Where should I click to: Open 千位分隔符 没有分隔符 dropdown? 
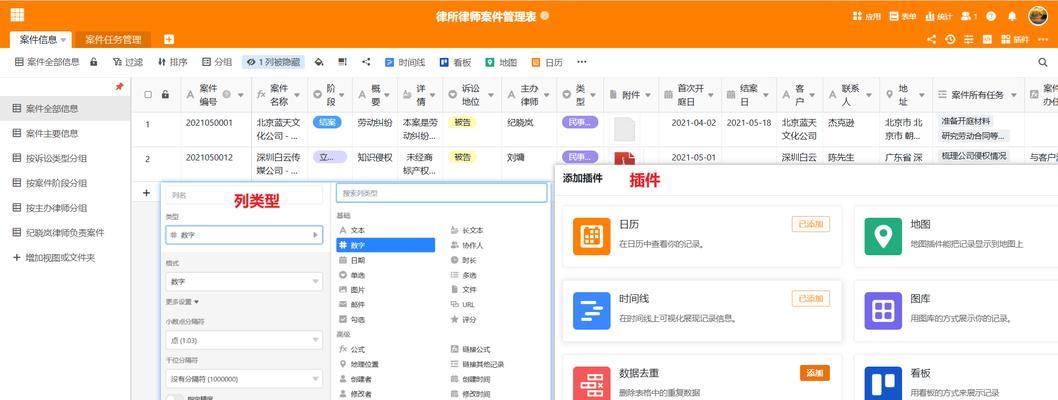coord(244,378)
